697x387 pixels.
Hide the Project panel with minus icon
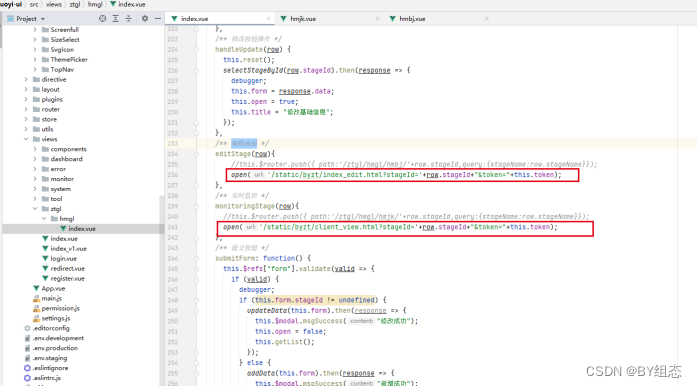158,19
